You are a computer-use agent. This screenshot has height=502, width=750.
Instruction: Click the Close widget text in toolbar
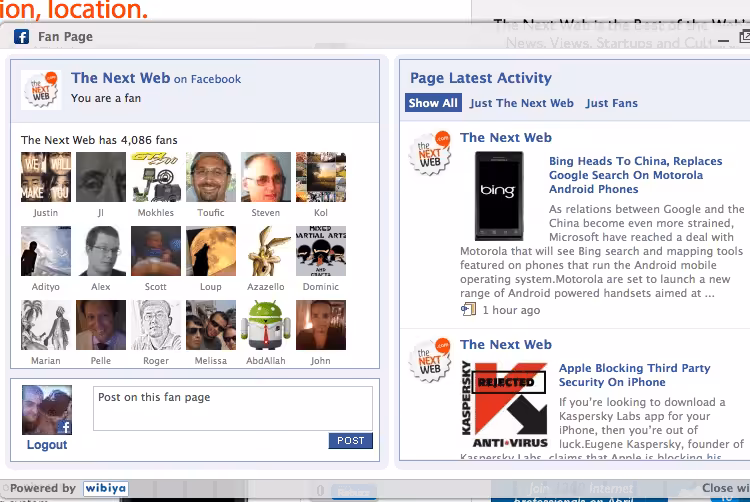click(726, 488)
